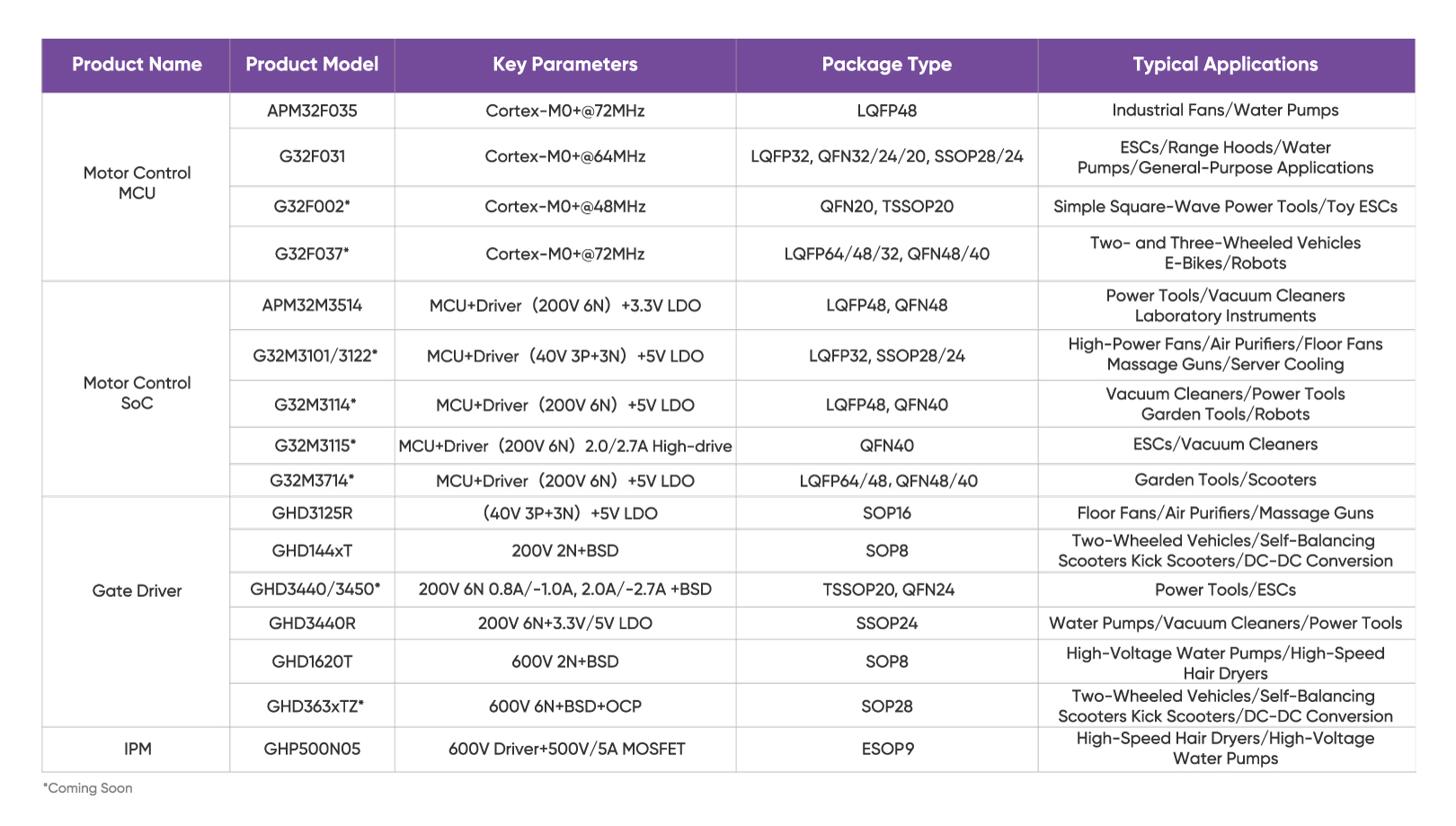
Task: Select the GHP500N05 model cell
Action: coord(312,749)
